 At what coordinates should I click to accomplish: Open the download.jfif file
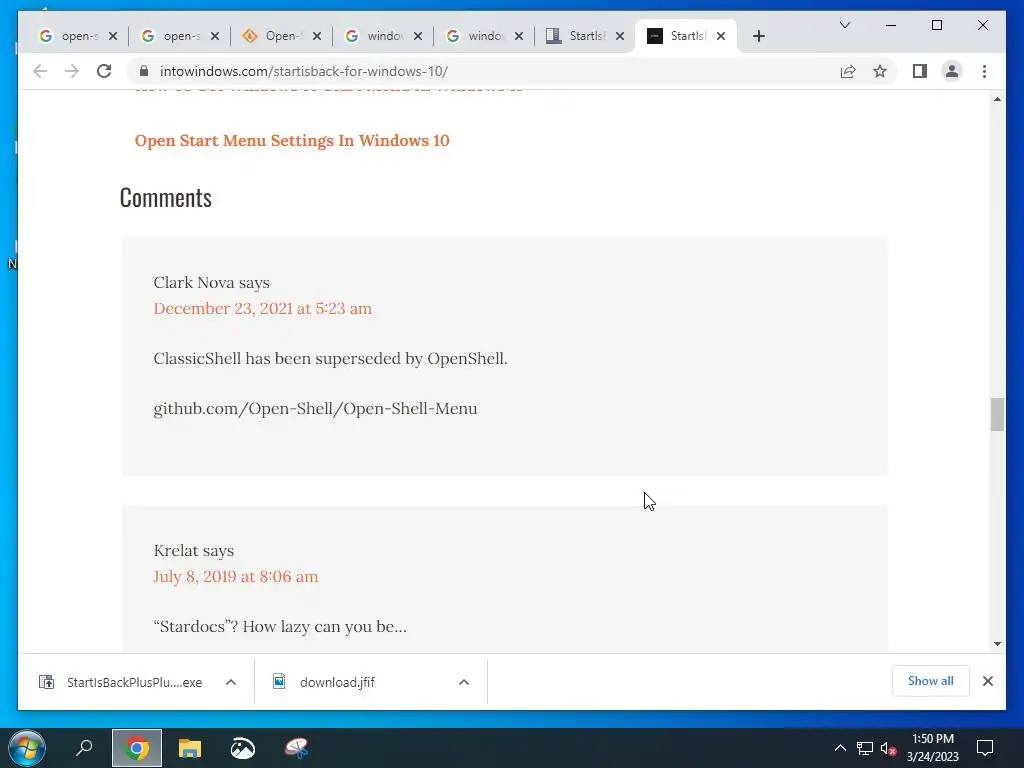[338, 682]
